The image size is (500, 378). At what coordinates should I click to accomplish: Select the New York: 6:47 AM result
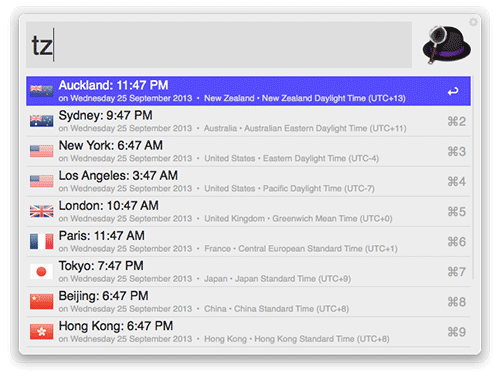(248, 151)
